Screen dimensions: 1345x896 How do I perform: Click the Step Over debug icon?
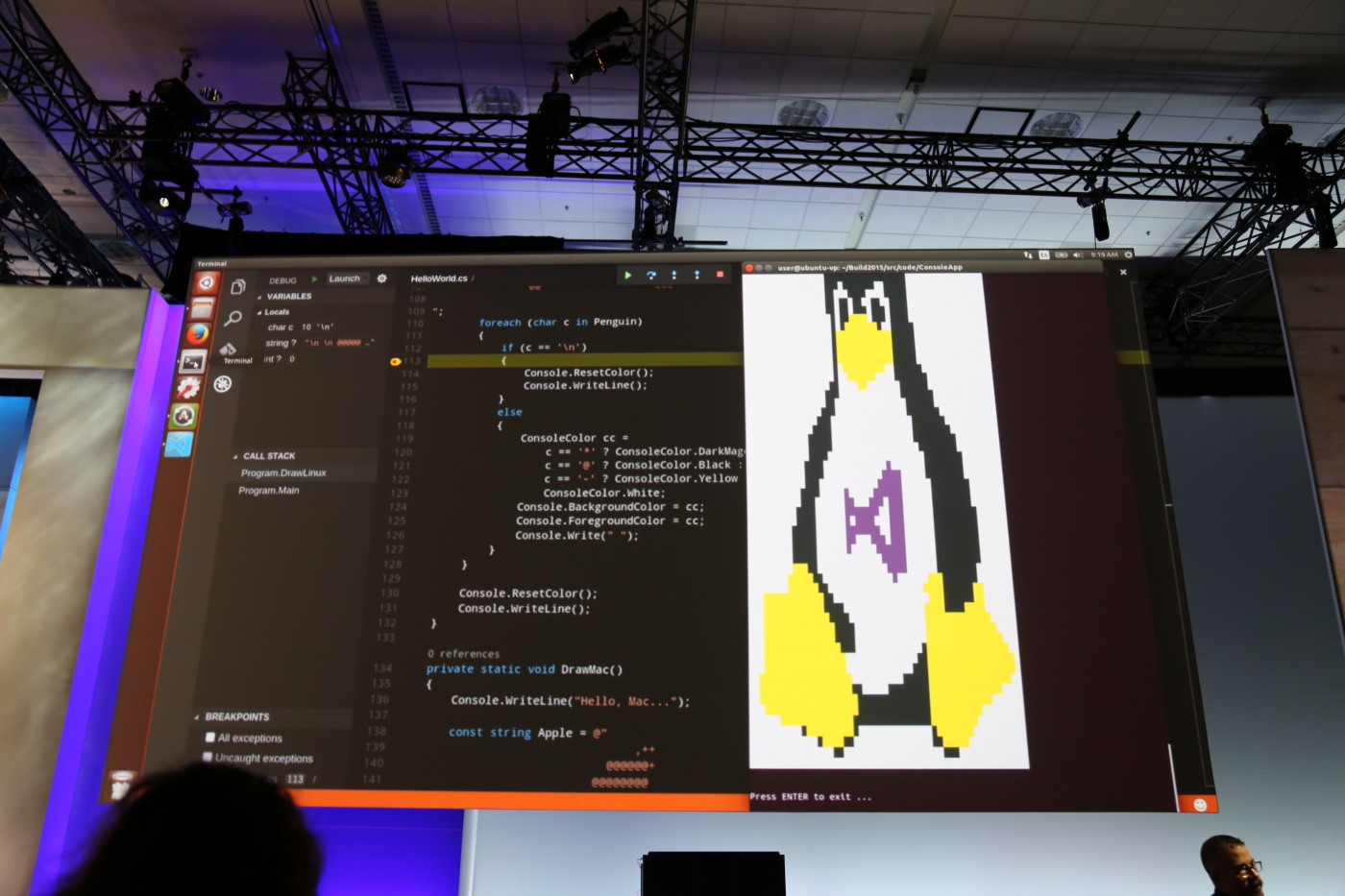tap(651, 276)
